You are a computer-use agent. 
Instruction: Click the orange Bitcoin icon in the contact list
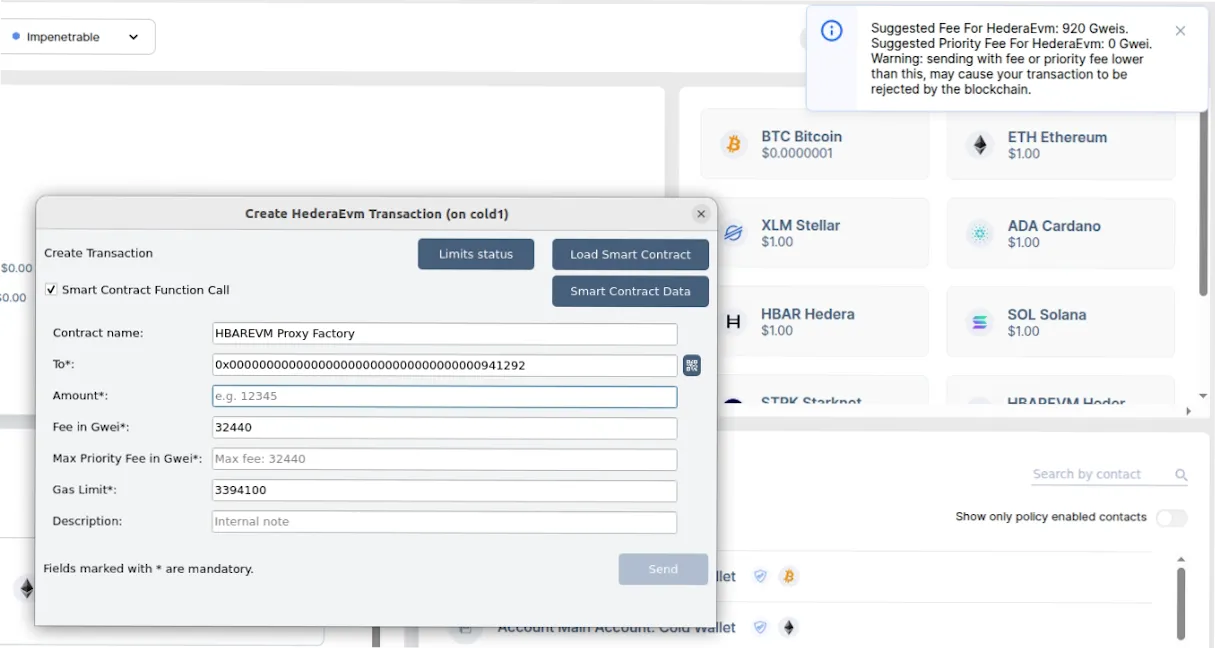pos(789,576)
